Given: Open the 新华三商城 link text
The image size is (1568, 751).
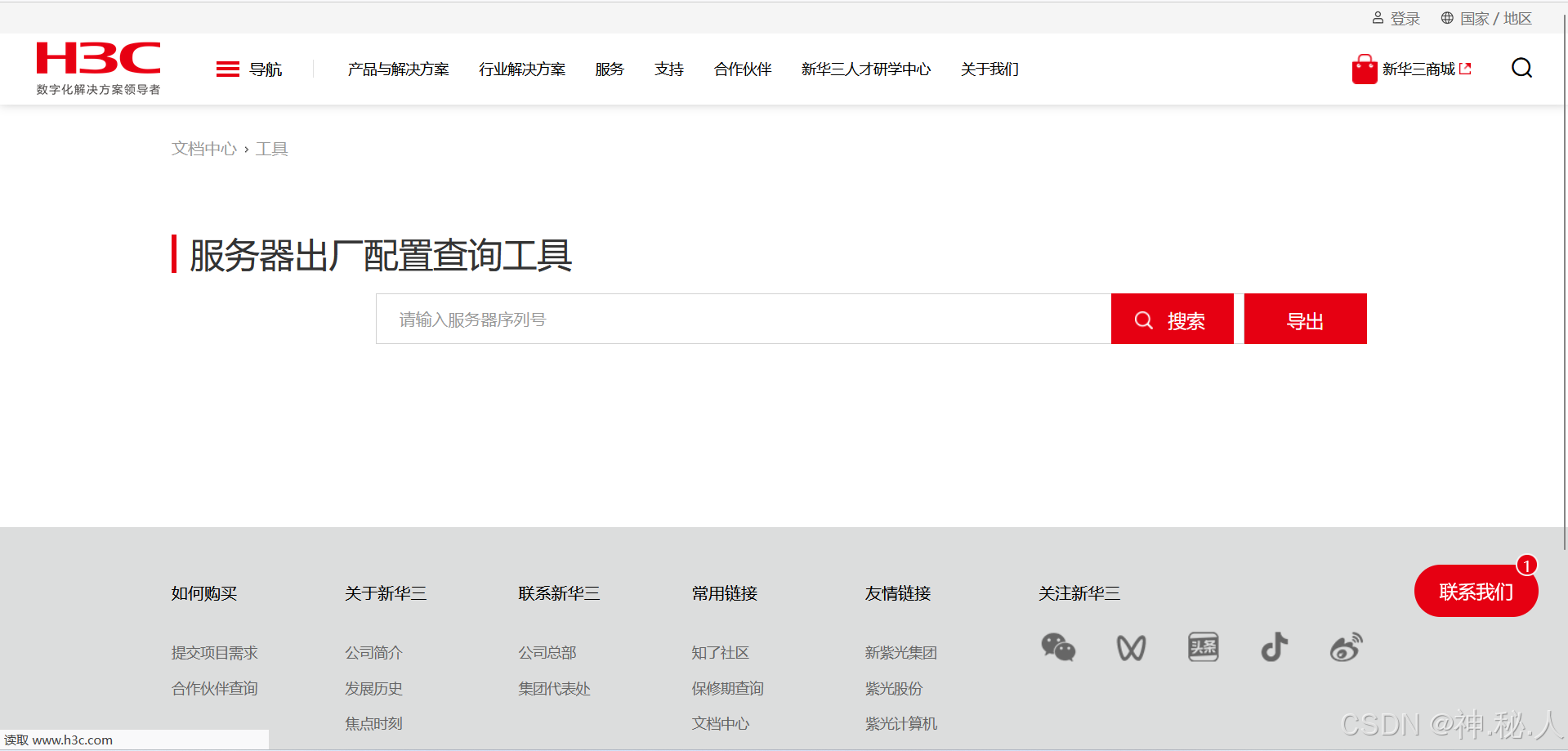Looking at the screenshot, I should coord(1418,69).
